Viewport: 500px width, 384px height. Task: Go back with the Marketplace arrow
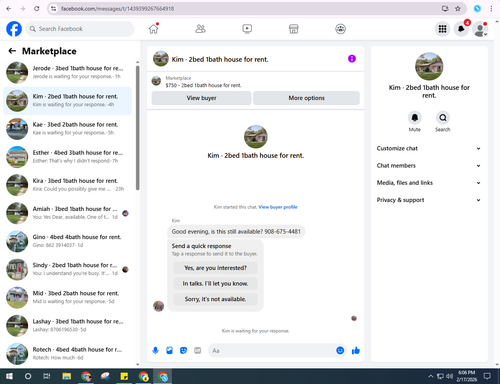tap(12, 51)
